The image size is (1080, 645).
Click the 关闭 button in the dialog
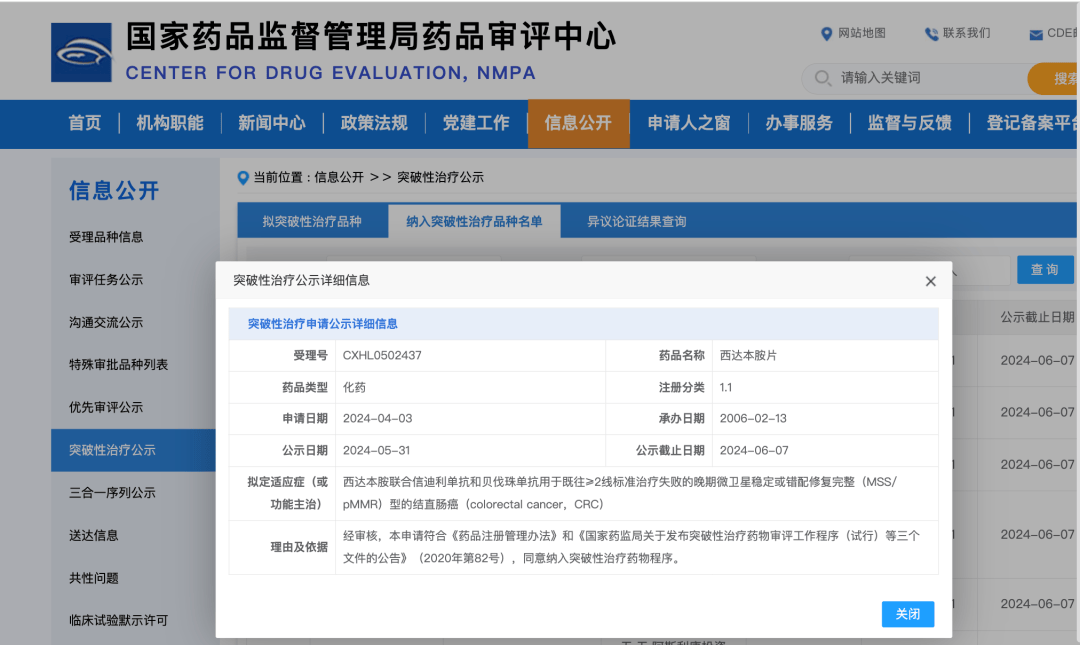(x=907, y=614)
